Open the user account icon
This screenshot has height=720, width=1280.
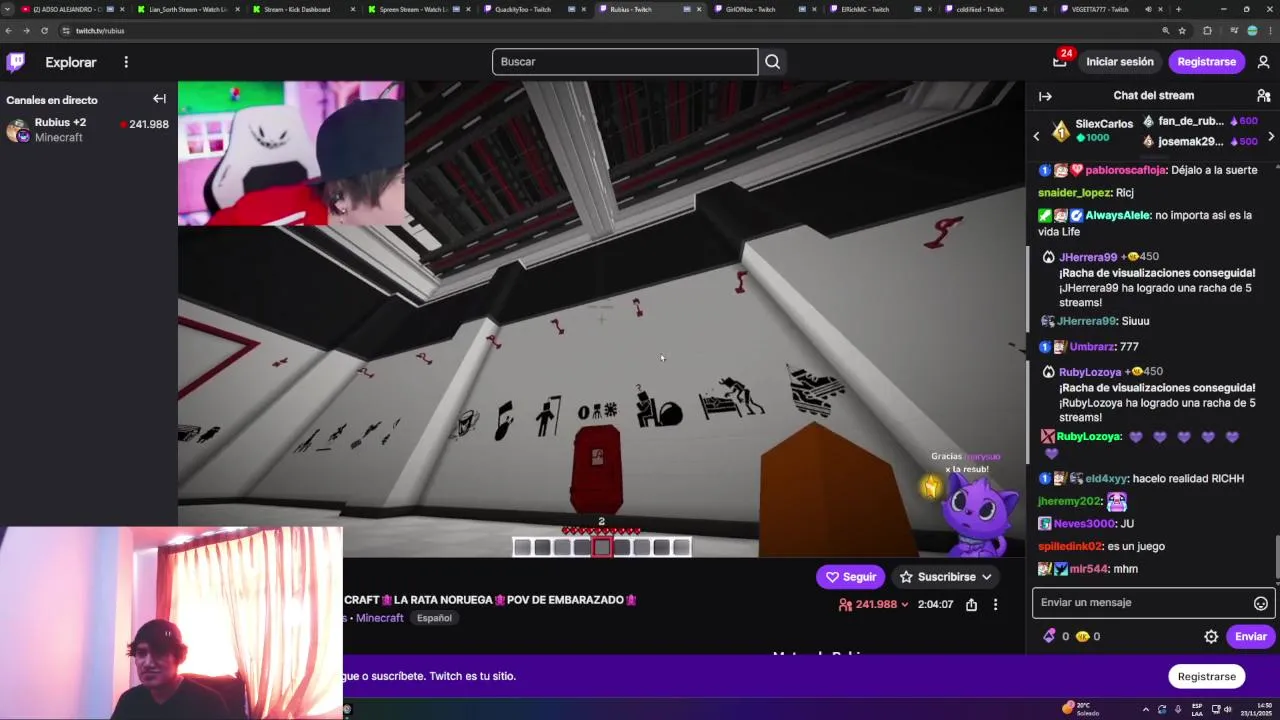(1263, 62)
